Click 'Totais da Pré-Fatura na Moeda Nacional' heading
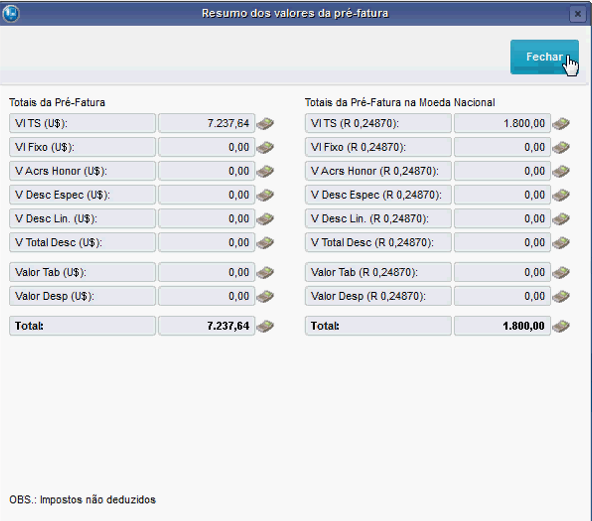 (400, 103)
